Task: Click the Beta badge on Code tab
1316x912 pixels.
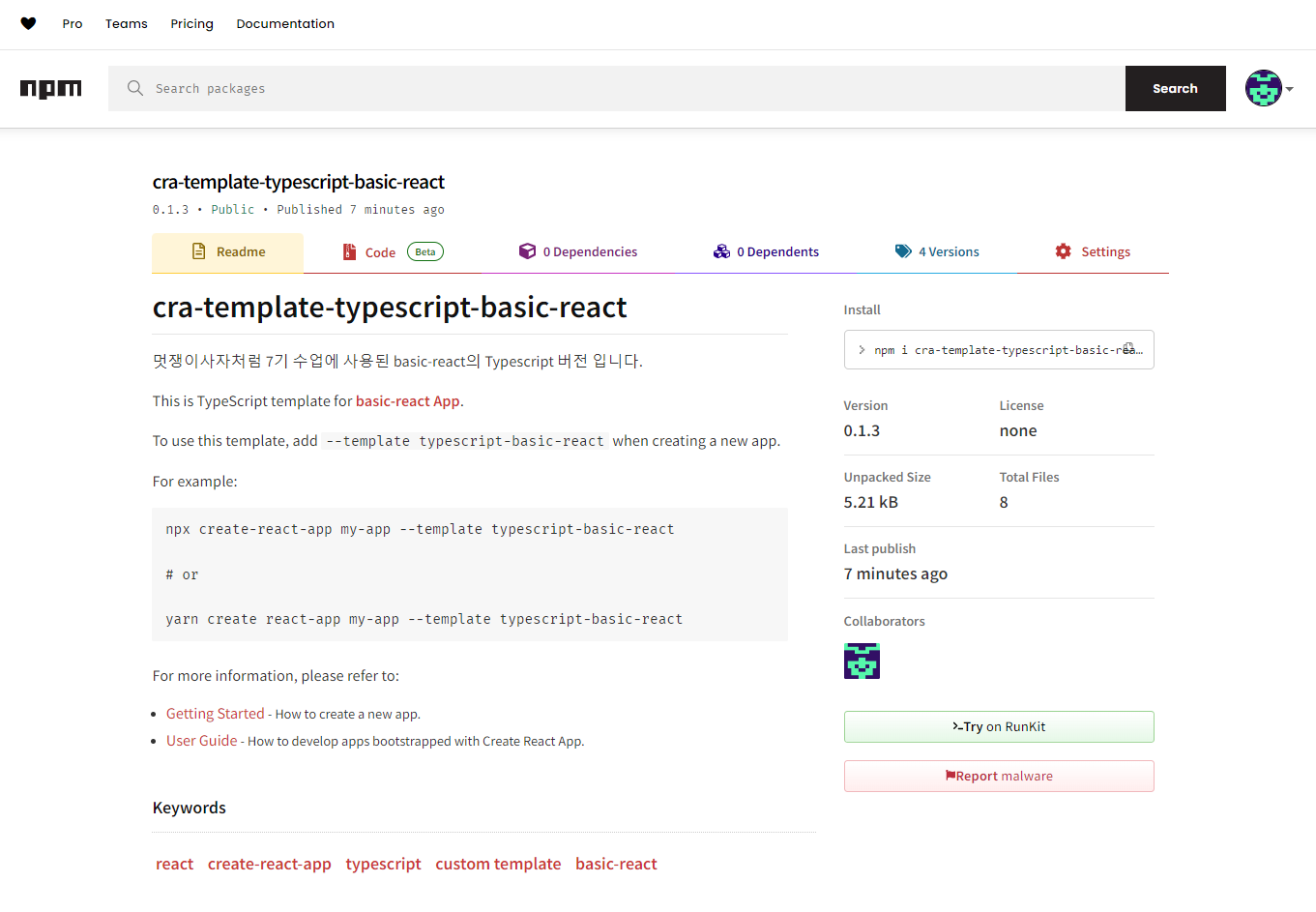Action: tap(425, 251)
